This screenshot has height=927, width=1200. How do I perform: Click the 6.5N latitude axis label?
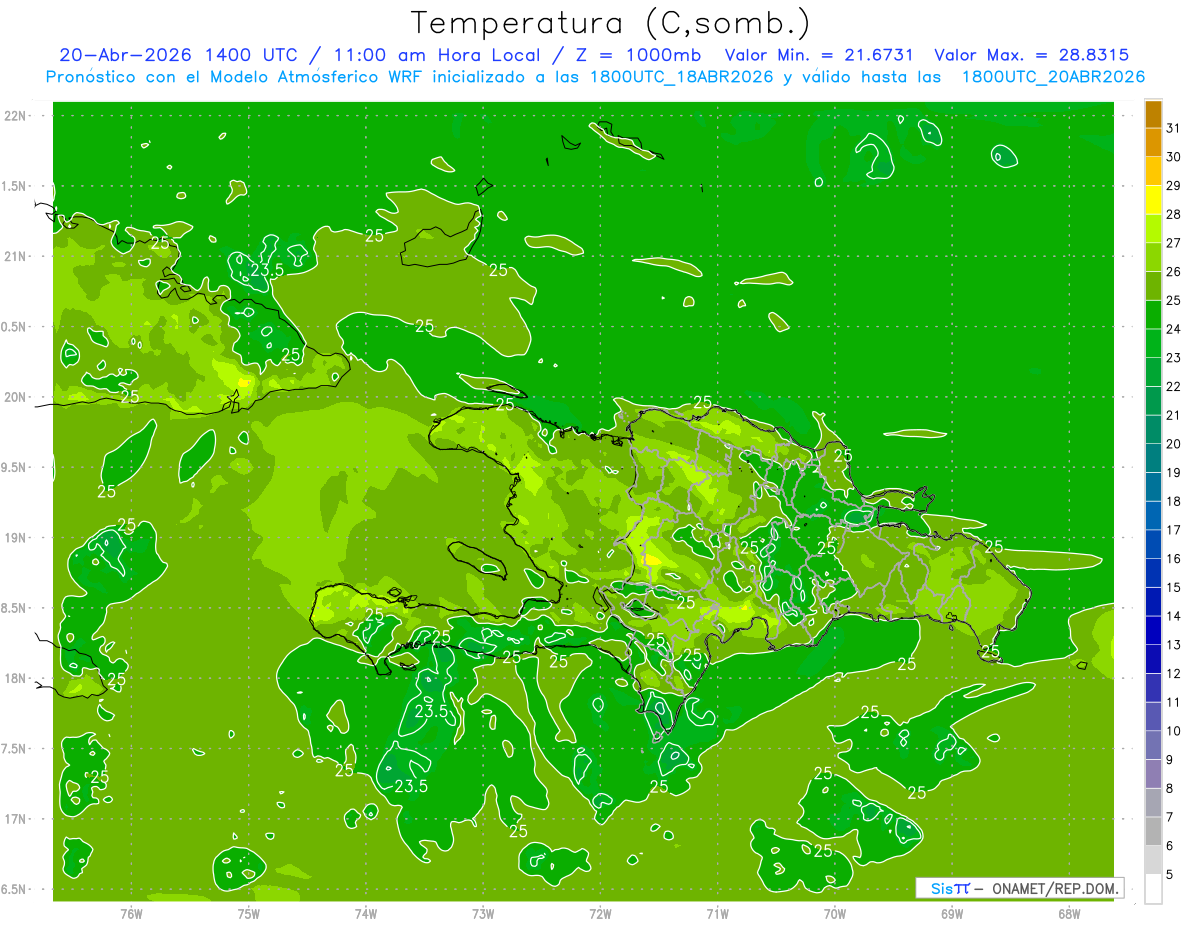click(x=16, y=889)
